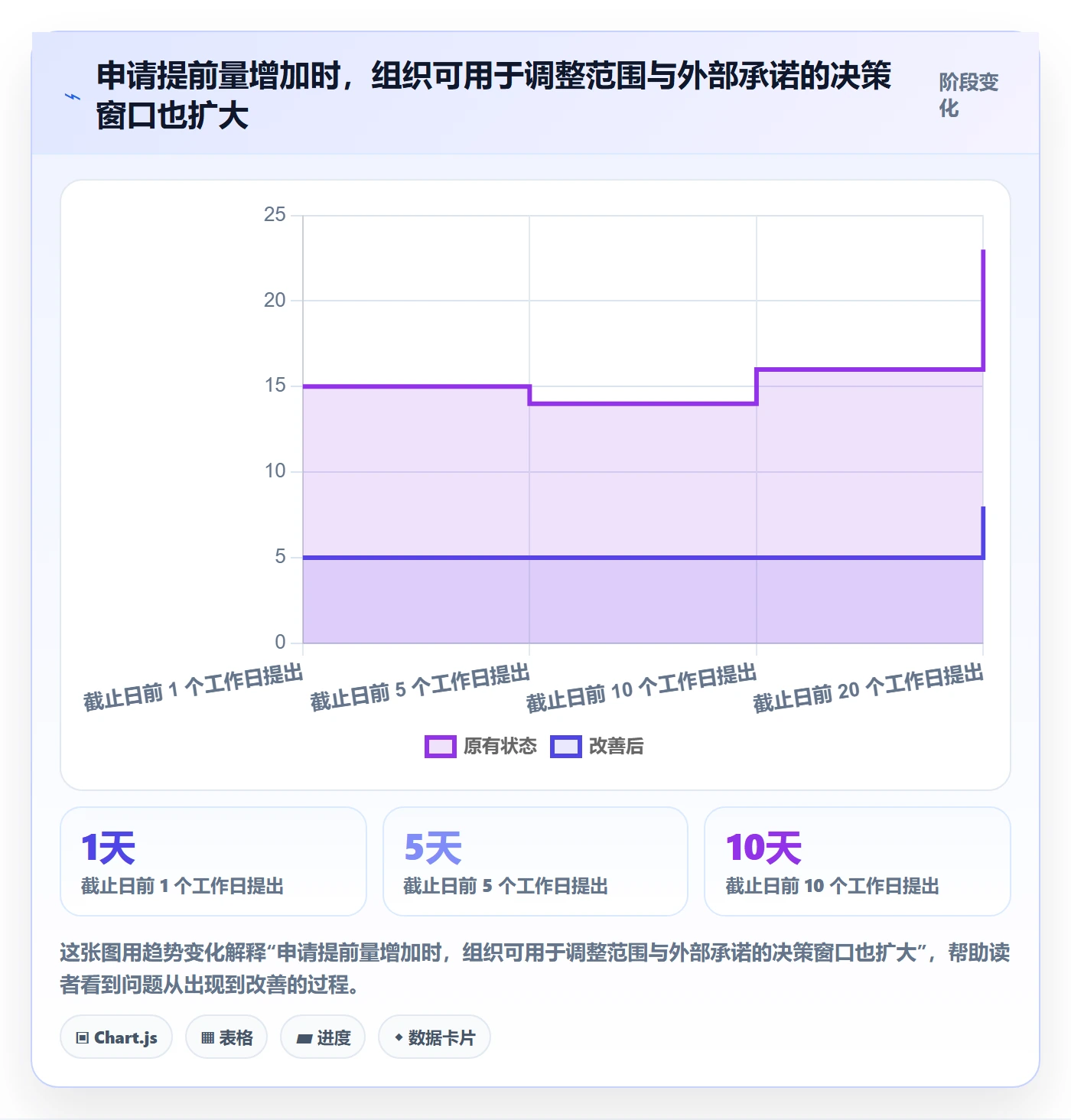Screen dimensions: 1071x1120
Task: Click y-axis value 20
Action: [x=275, y=301]
